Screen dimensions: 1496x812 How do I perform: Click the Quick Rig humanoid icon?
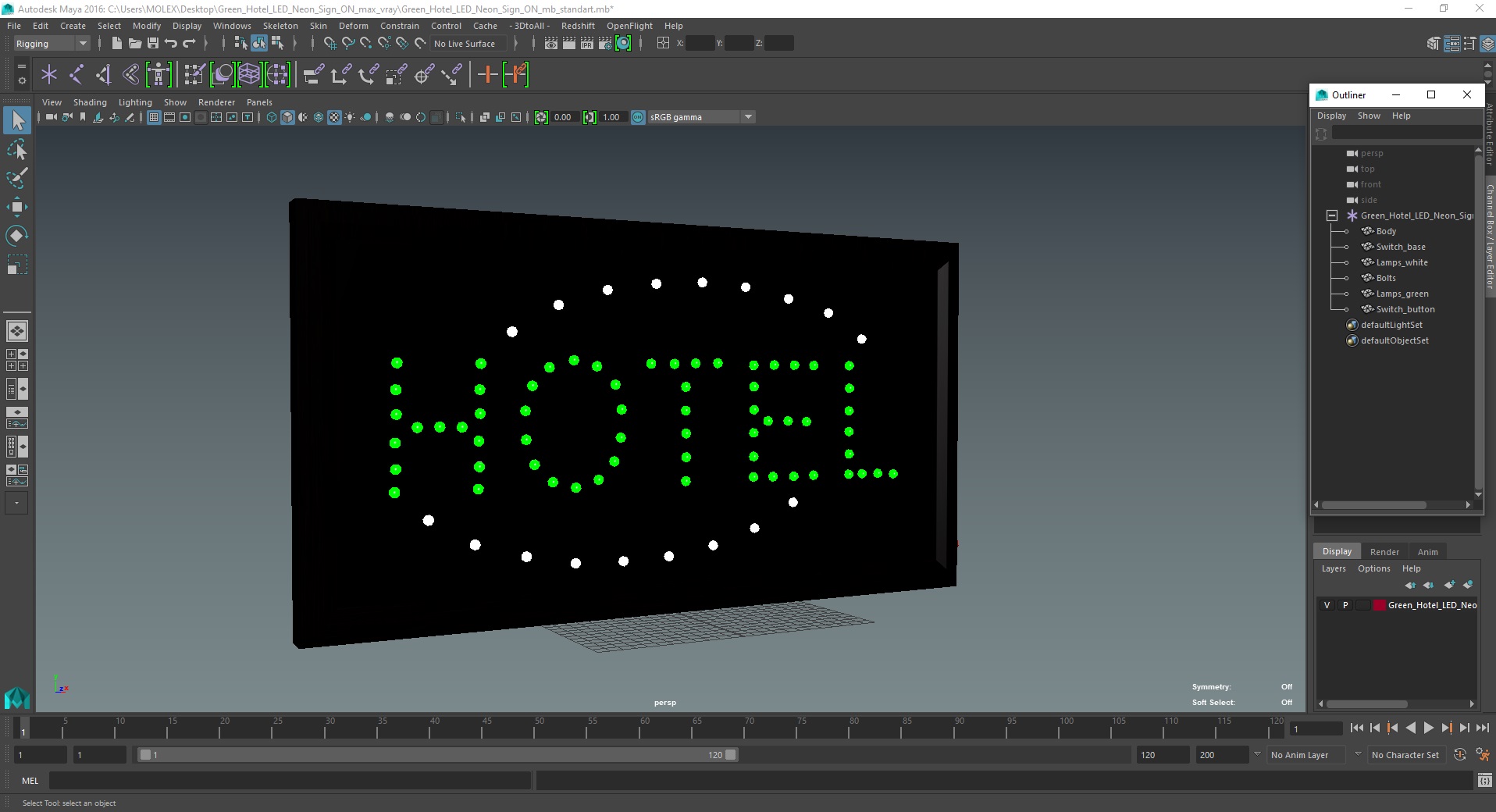159,75
